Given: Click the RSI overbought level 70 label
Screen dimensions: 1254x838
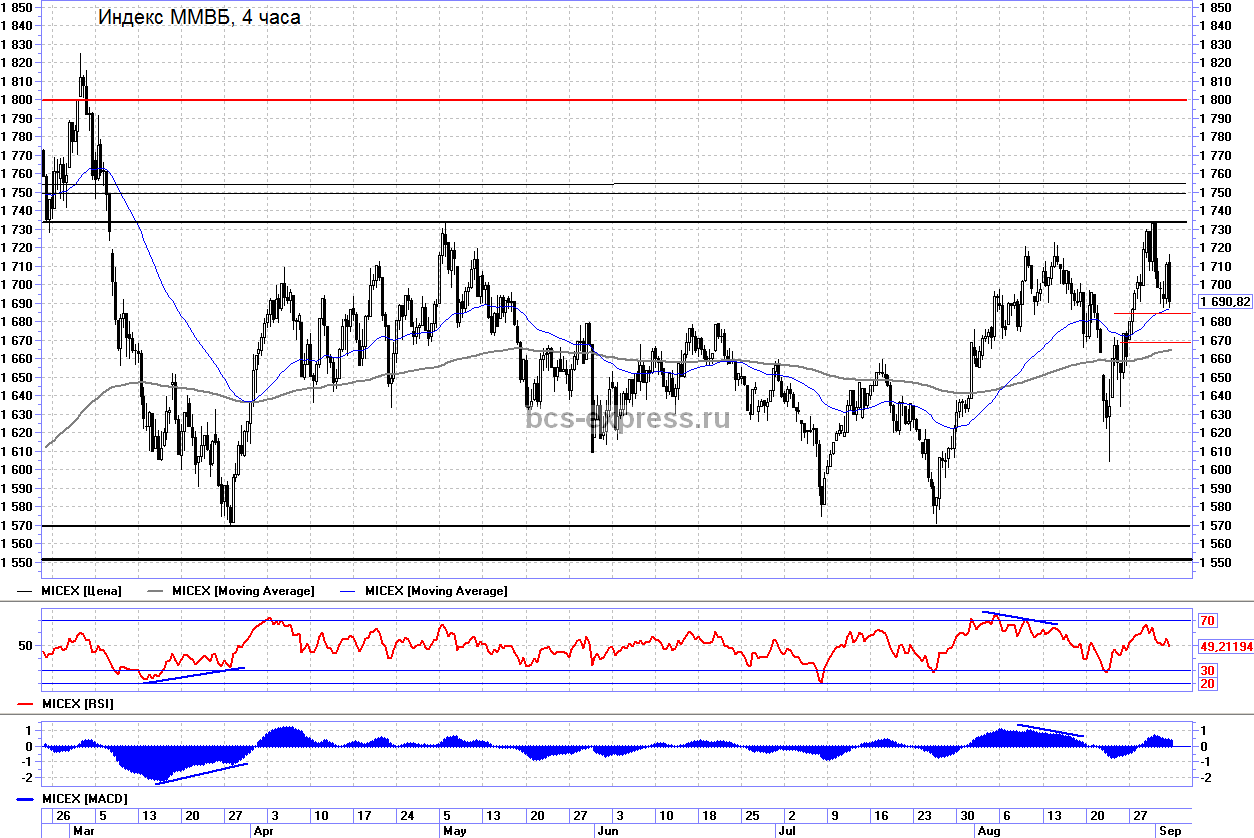Looking at the screenshot, I should pos(1207,621).
